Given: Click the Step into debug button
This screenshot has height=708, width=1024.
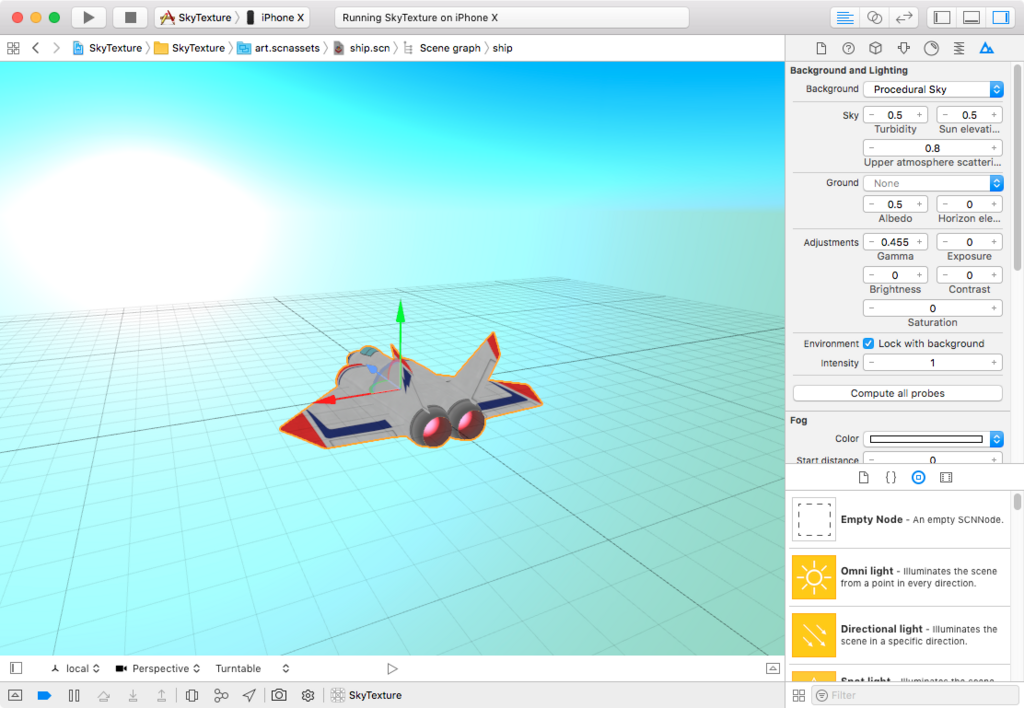Looking at the screenshot, I should [133, 696].
